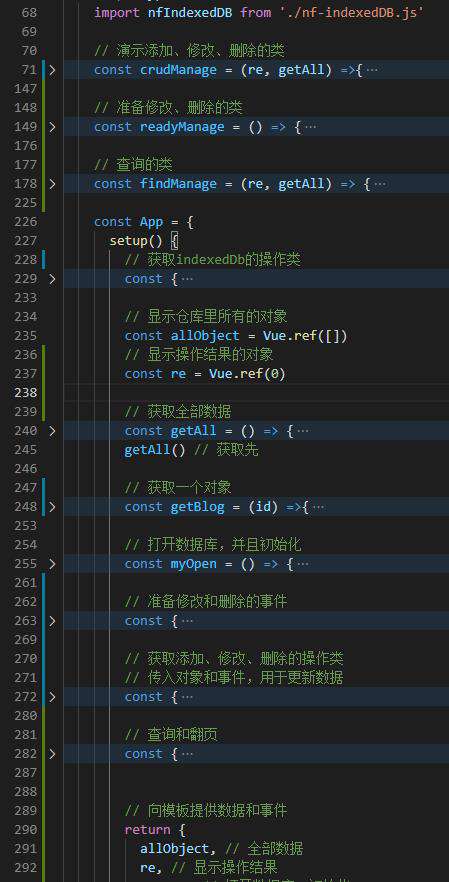This screenshot has width=449, height=882.
Task: Click the comment 打开数据库,并且初始化
Action: (213, 544)
